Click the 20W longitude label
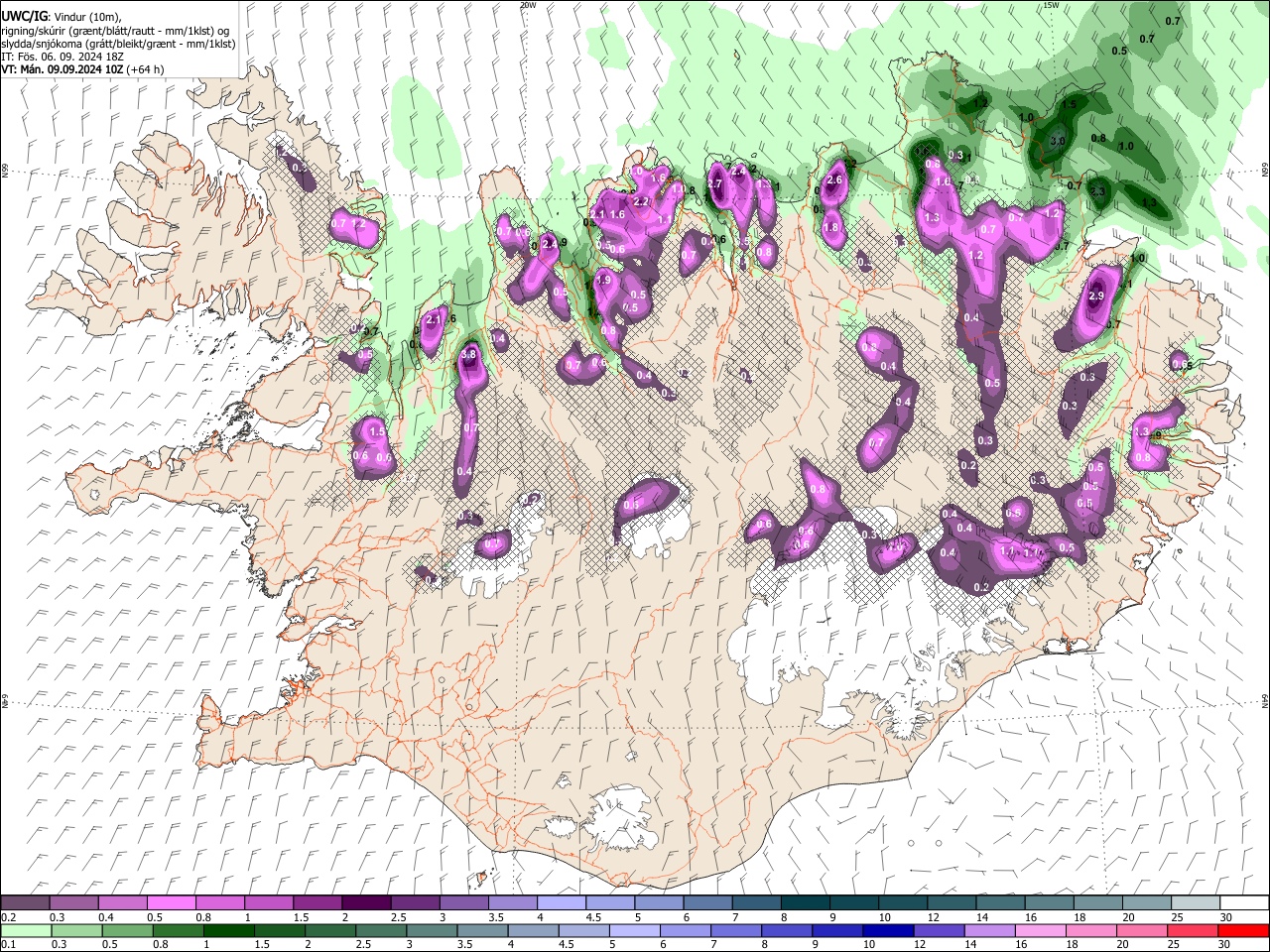 [x=528, y=5]
